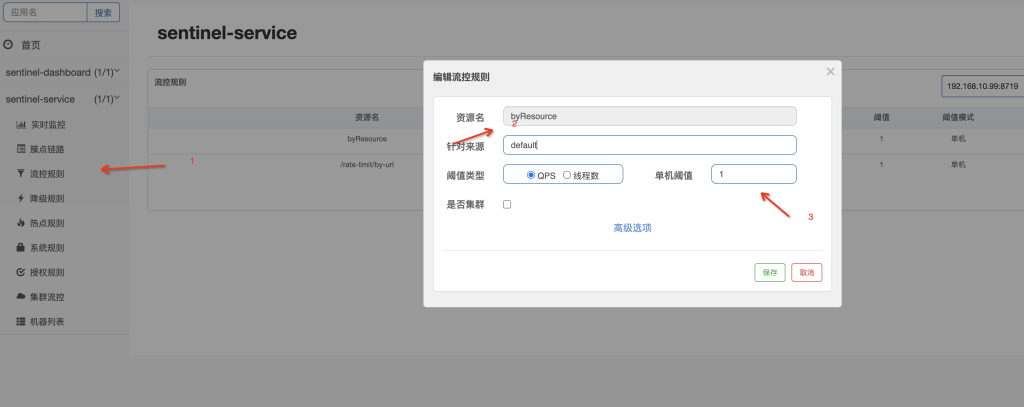Image resolution: width=1024 pixels, height=407 pixels.
Task: Close the 编辑流控规则 dialog with X
Action: (831, 72)
